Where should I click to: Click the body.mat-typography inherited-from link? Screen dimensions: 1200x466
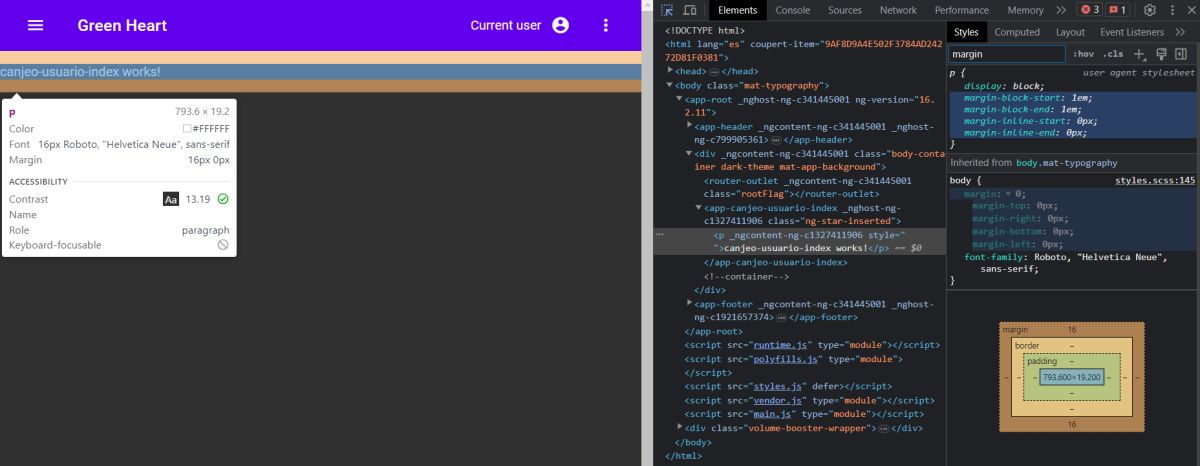click(x=1067, y=162)
